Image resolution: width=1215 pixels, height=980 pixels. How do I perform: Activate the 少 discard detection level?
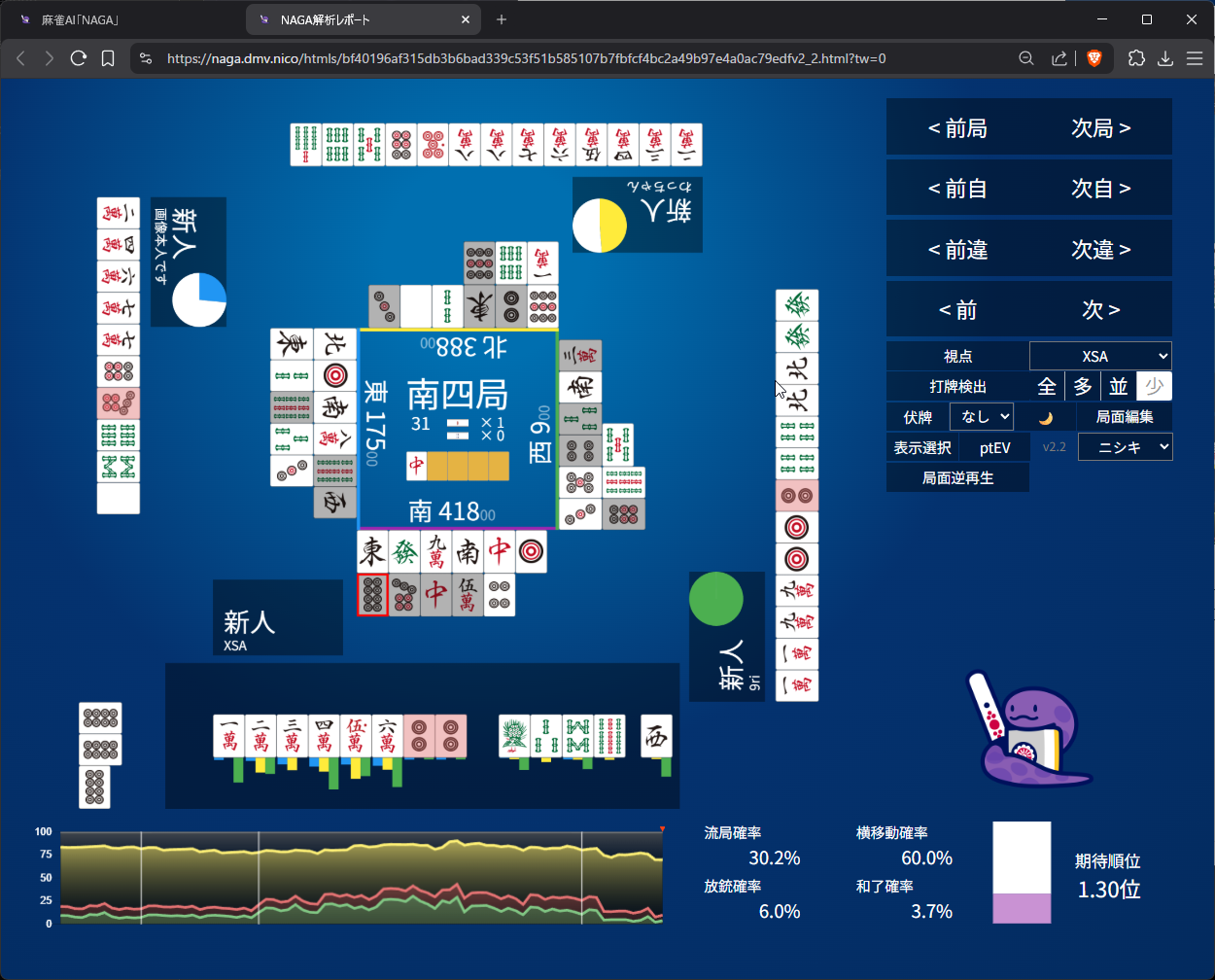[x=1155, y=387]
